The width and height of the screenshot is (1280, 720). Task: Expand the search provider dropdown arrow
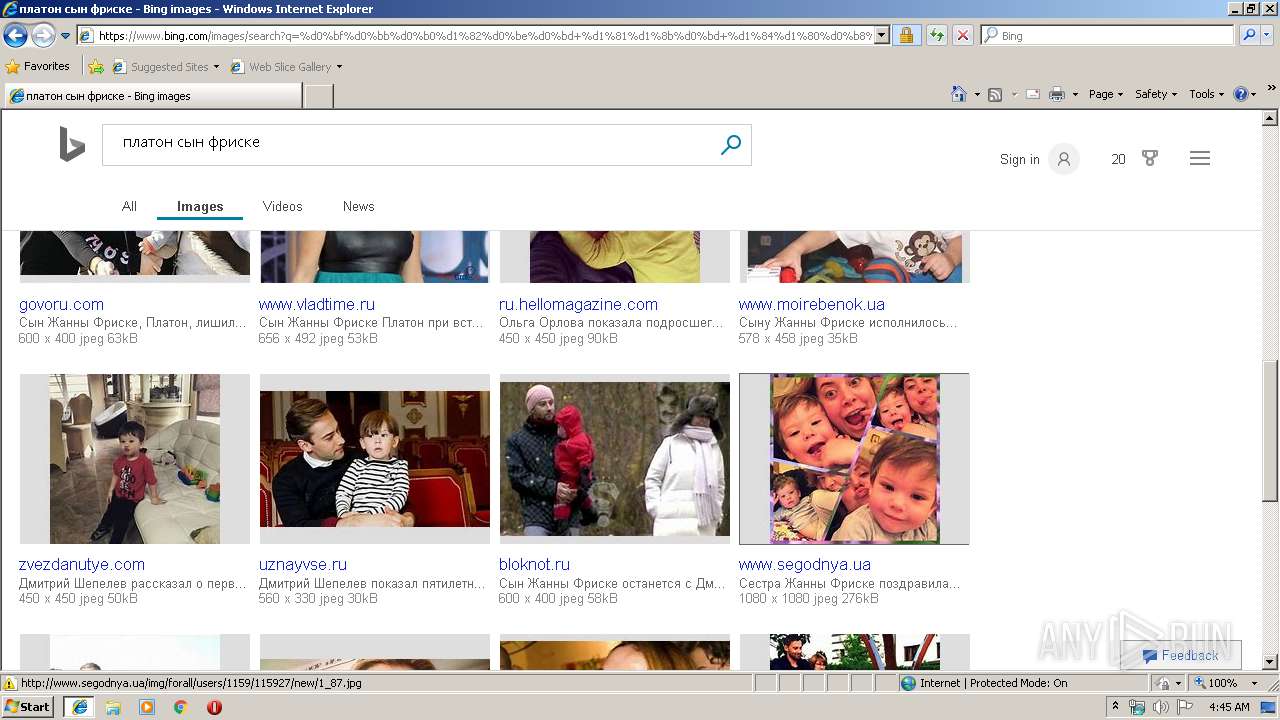tap(1267, 35)
